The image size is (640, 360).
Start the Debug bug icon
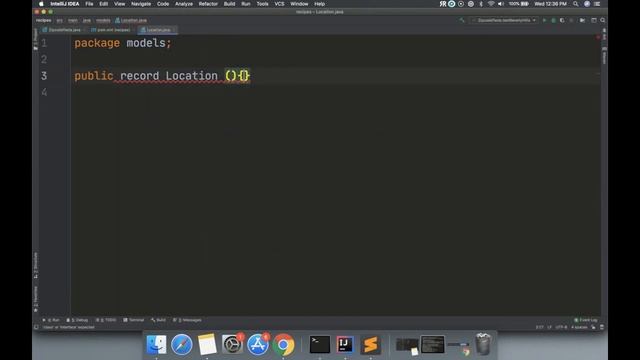tap(553, 20)
